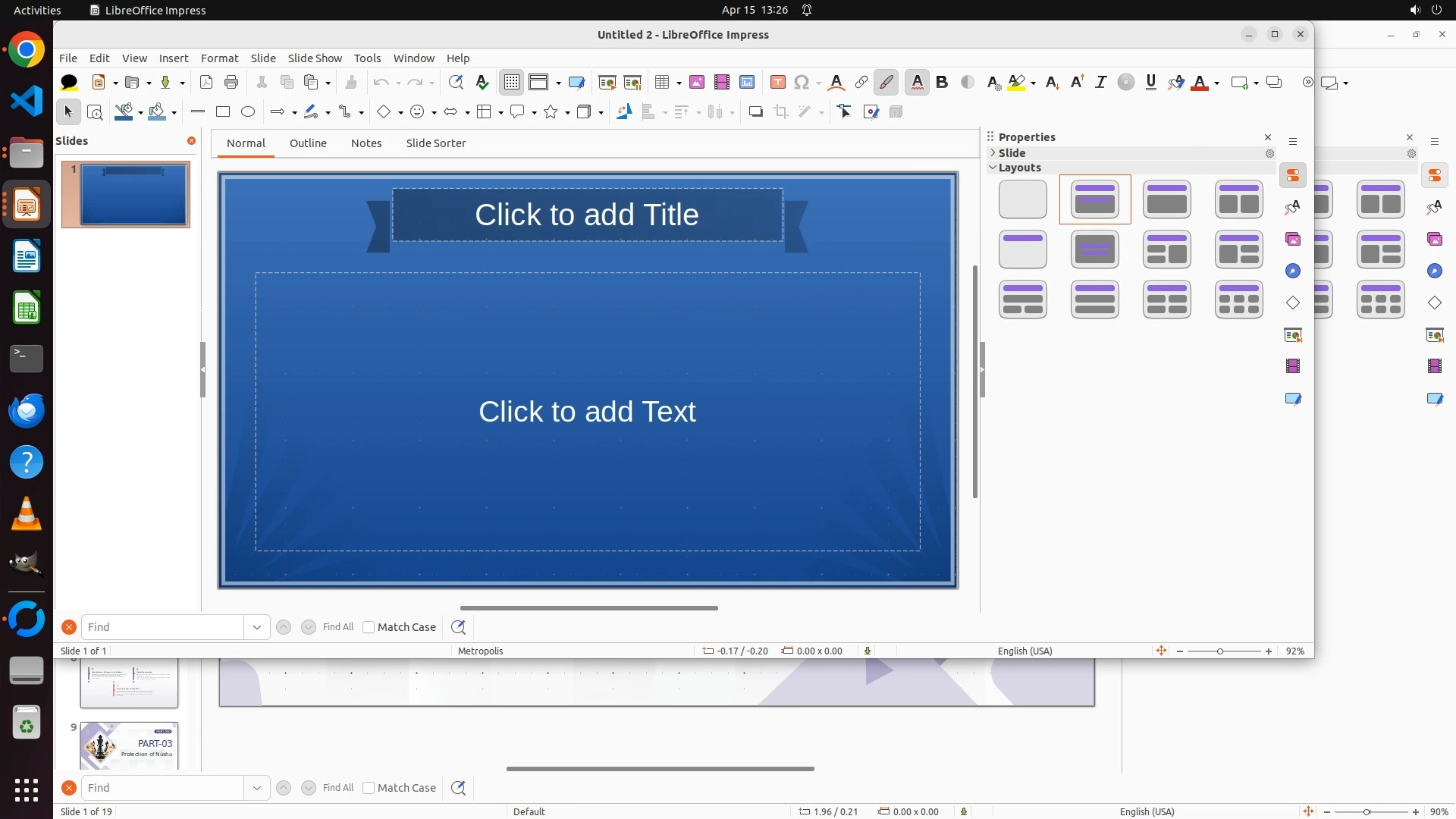
Task: Click the zoom slider in status bar
Action: (1219, 651)
